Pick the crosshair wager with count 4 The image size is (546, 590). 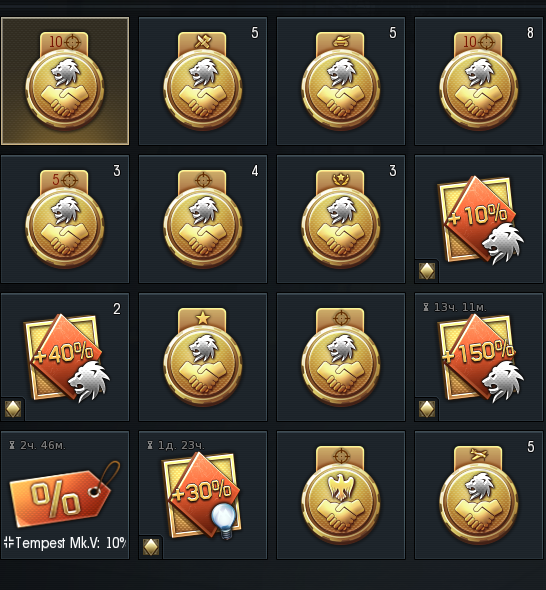pyautogui.click(x=203, y=219)
